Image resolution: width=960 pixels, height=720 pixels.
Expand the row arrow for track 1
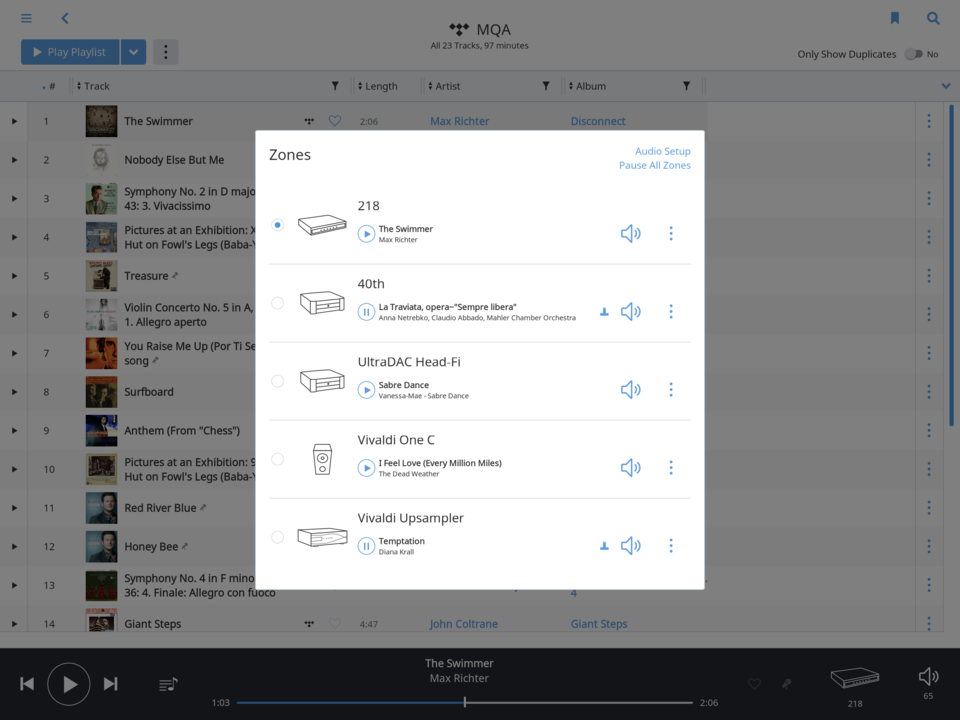pos(14,121)
